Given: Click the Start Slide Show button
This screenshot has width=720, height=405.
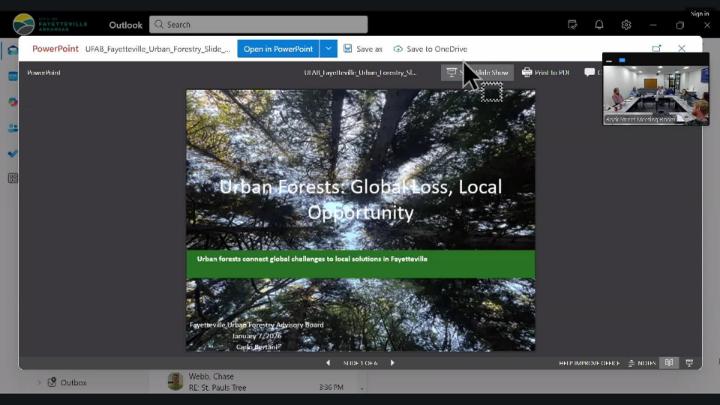Looking at the screenshot, I should point(478,72).
